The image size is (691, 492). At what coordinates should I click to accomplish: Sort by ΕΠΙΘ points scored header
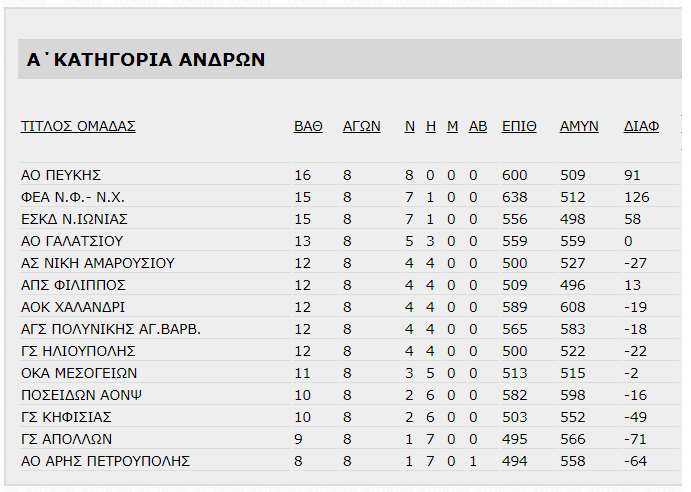tap(519, 127)
